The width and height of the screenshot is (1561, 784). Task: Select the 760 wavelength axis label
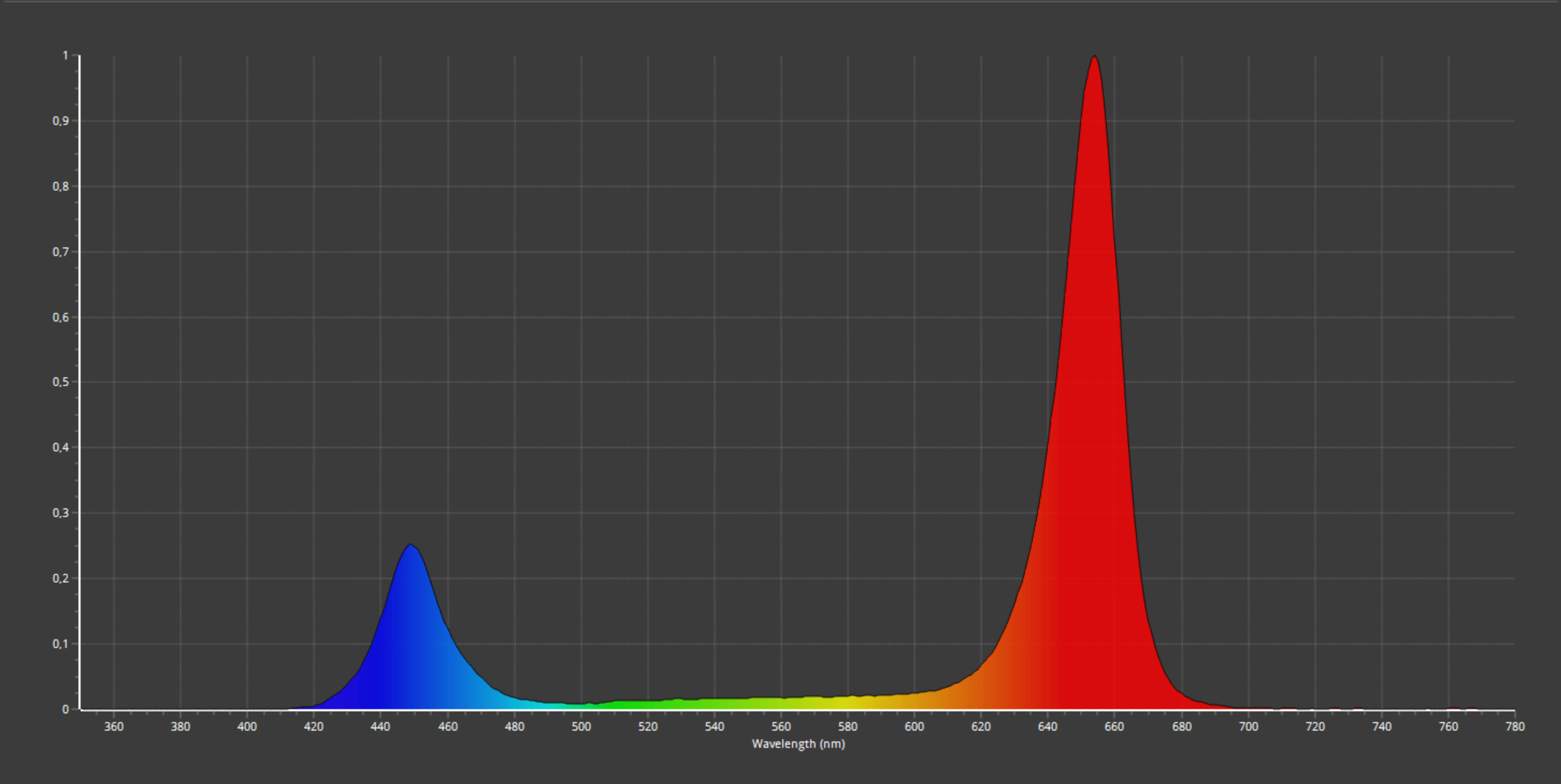click(1448, 727)
